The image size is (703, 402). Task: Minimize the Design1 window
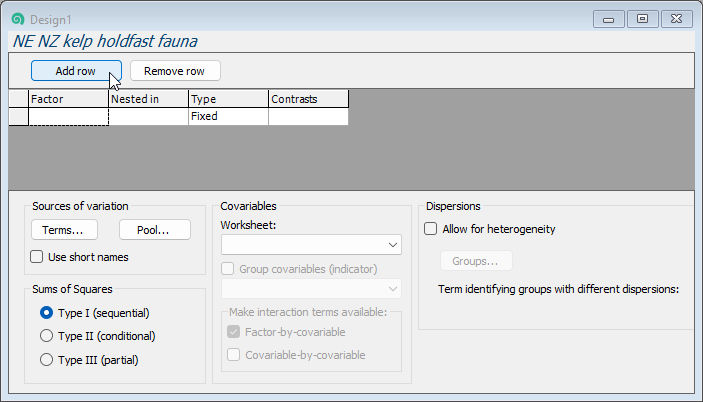(x=609, y=19)
